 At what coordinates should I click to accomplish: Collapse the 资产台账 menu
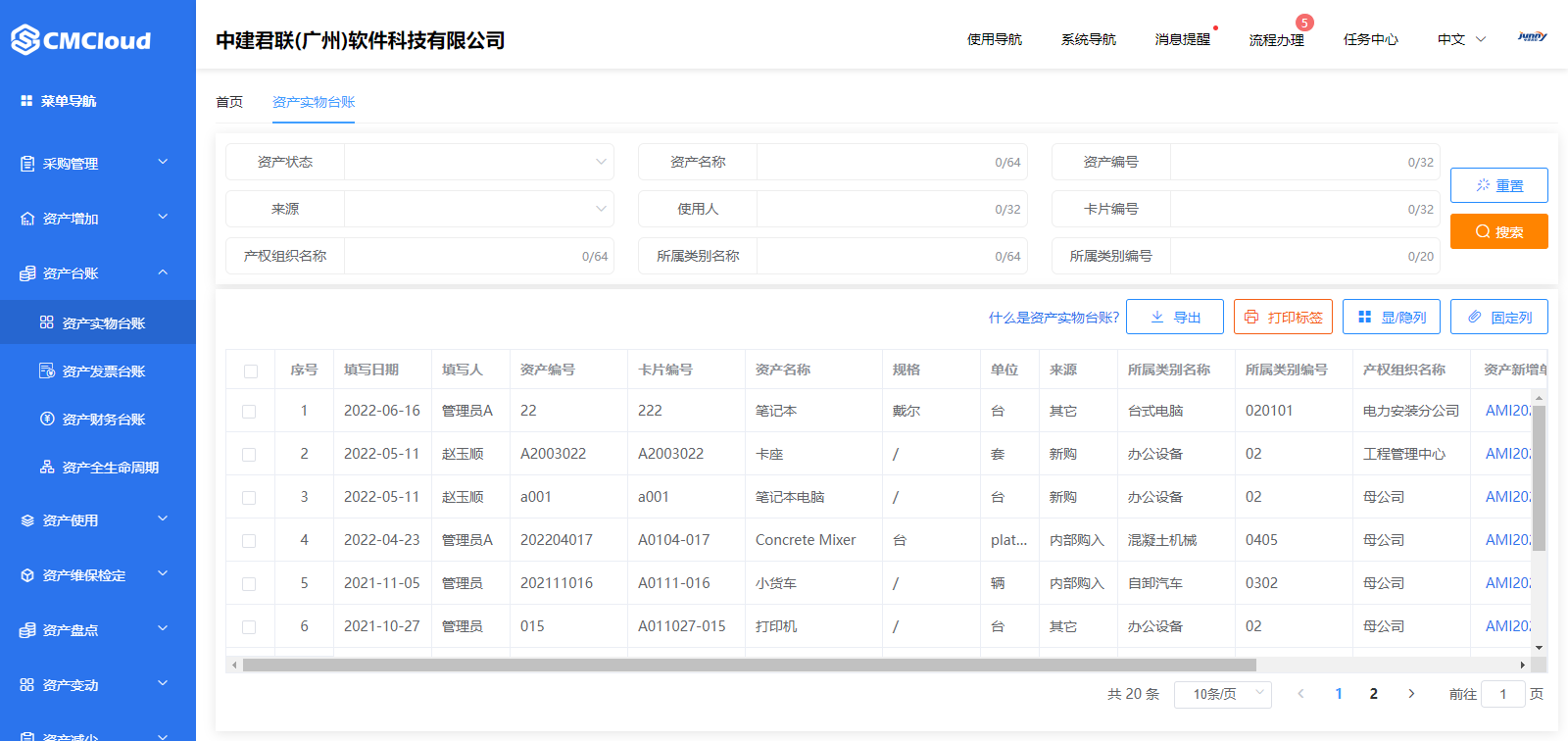coord(163,272)
